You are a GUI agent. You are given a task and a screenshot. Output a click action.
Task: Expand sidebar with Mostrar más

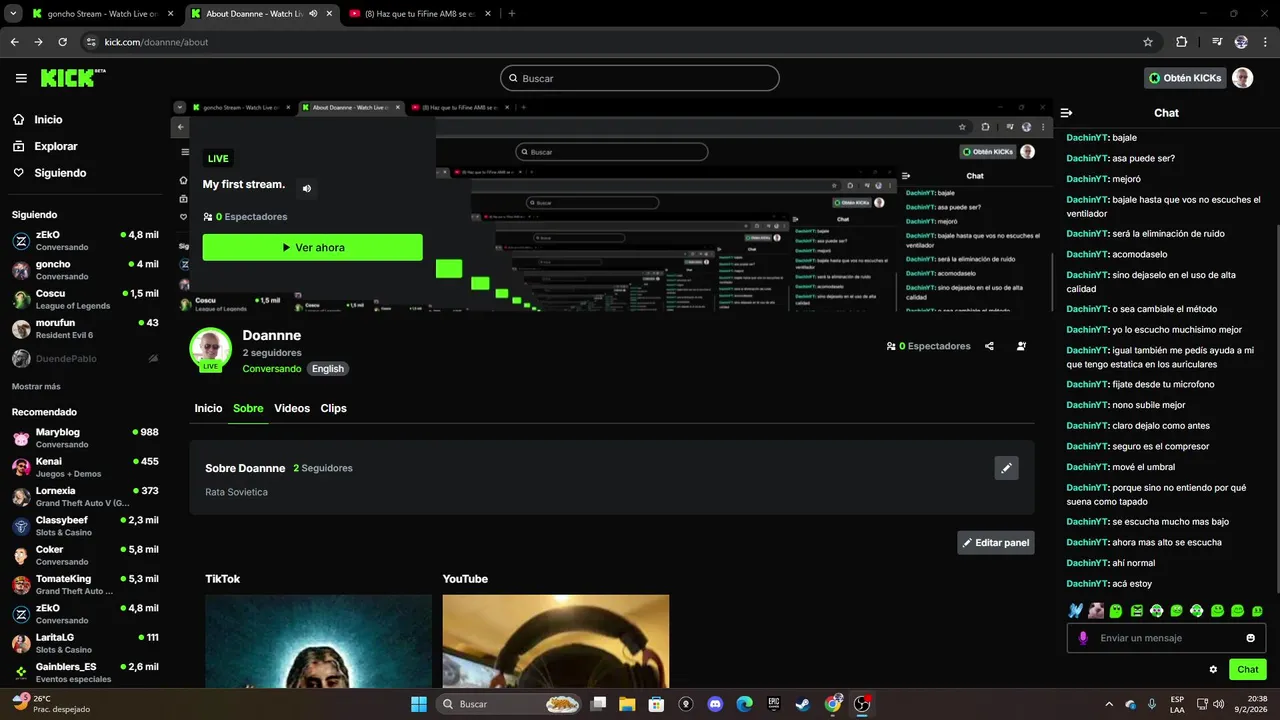pyautogui.click(x=36, y=386)
